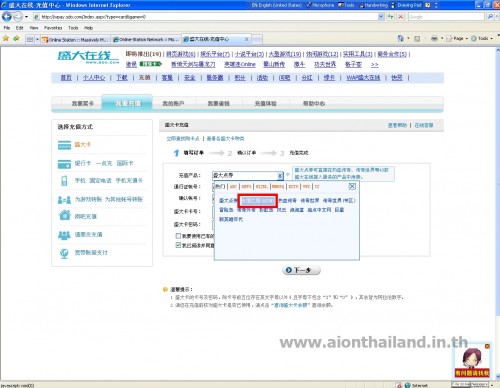Open the Quick Tabs dropdown arrow

[37, 39]
